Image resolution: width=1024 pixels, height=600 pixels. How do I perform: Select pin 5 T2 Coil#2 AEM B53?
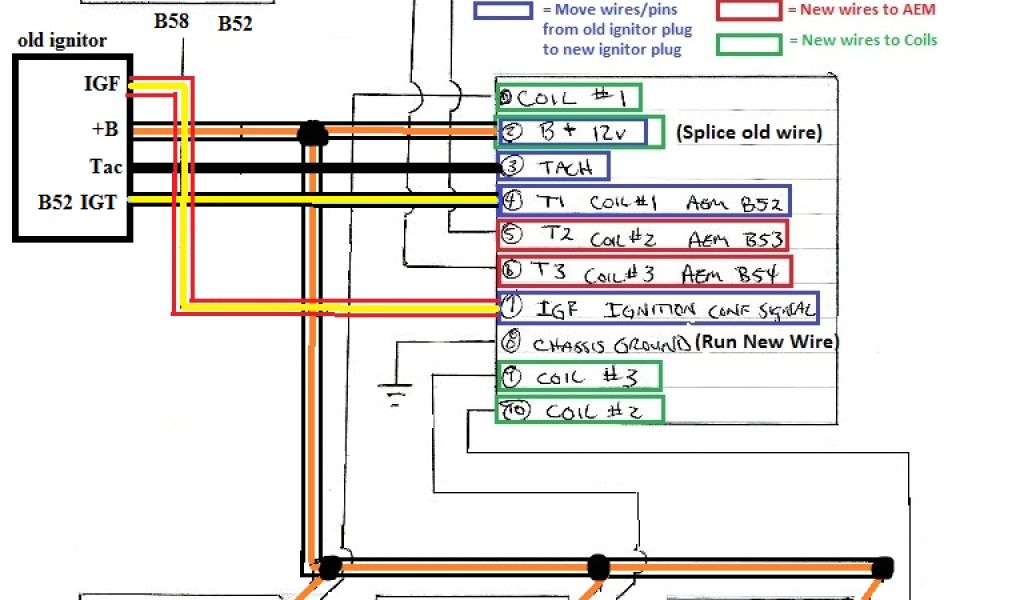[x=642, y=235]
